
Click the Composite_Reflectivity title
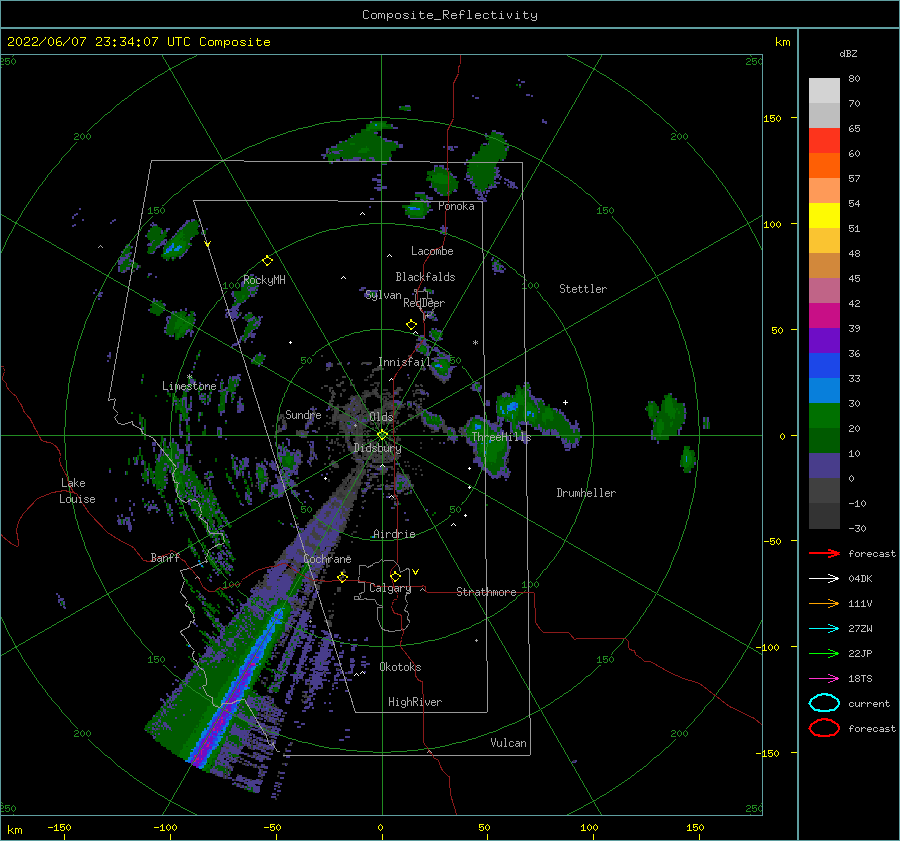pos(450,15)
